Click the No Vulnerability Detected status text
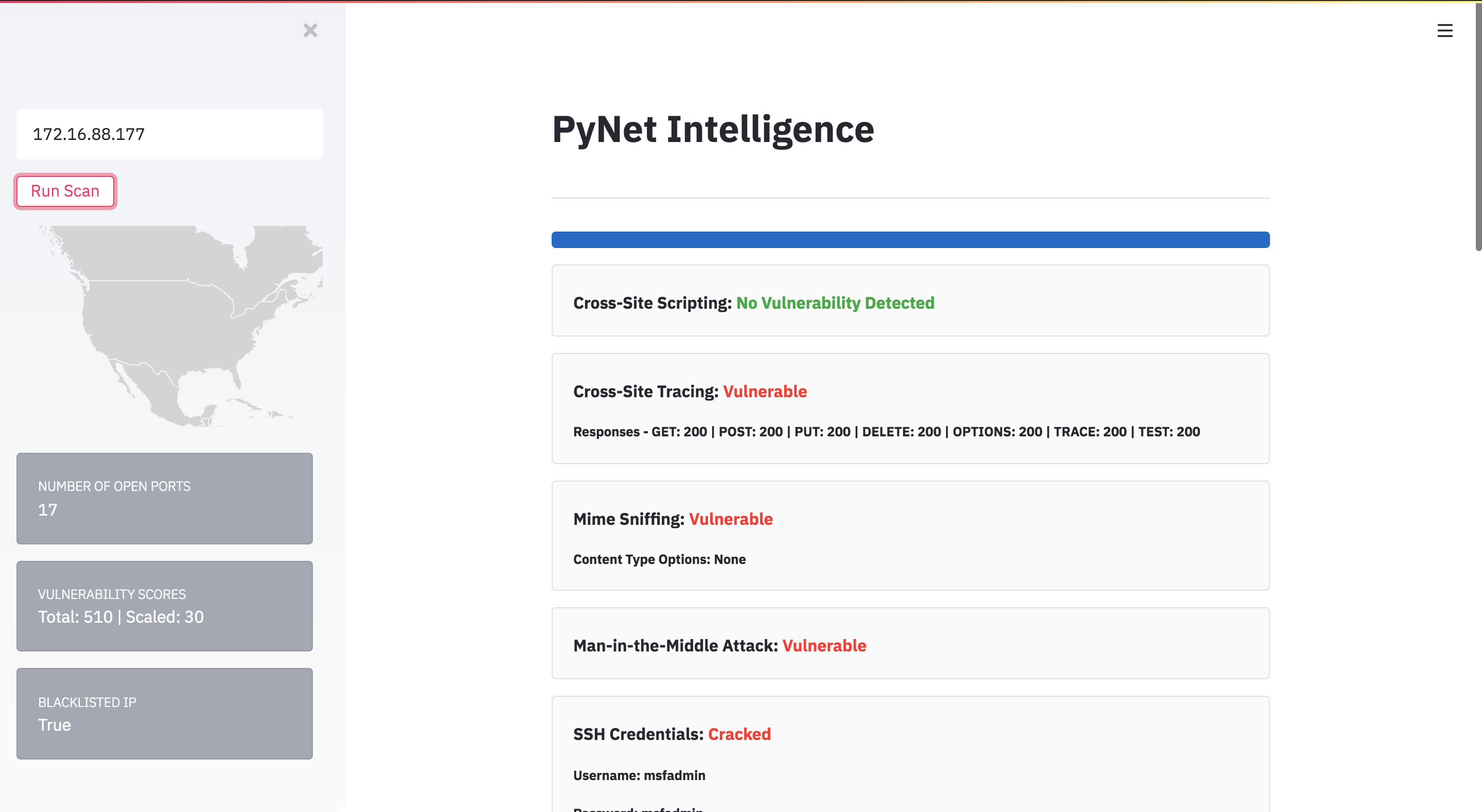Image resolution: width=1482 pixels, height=812 pixels. [835, 303]
